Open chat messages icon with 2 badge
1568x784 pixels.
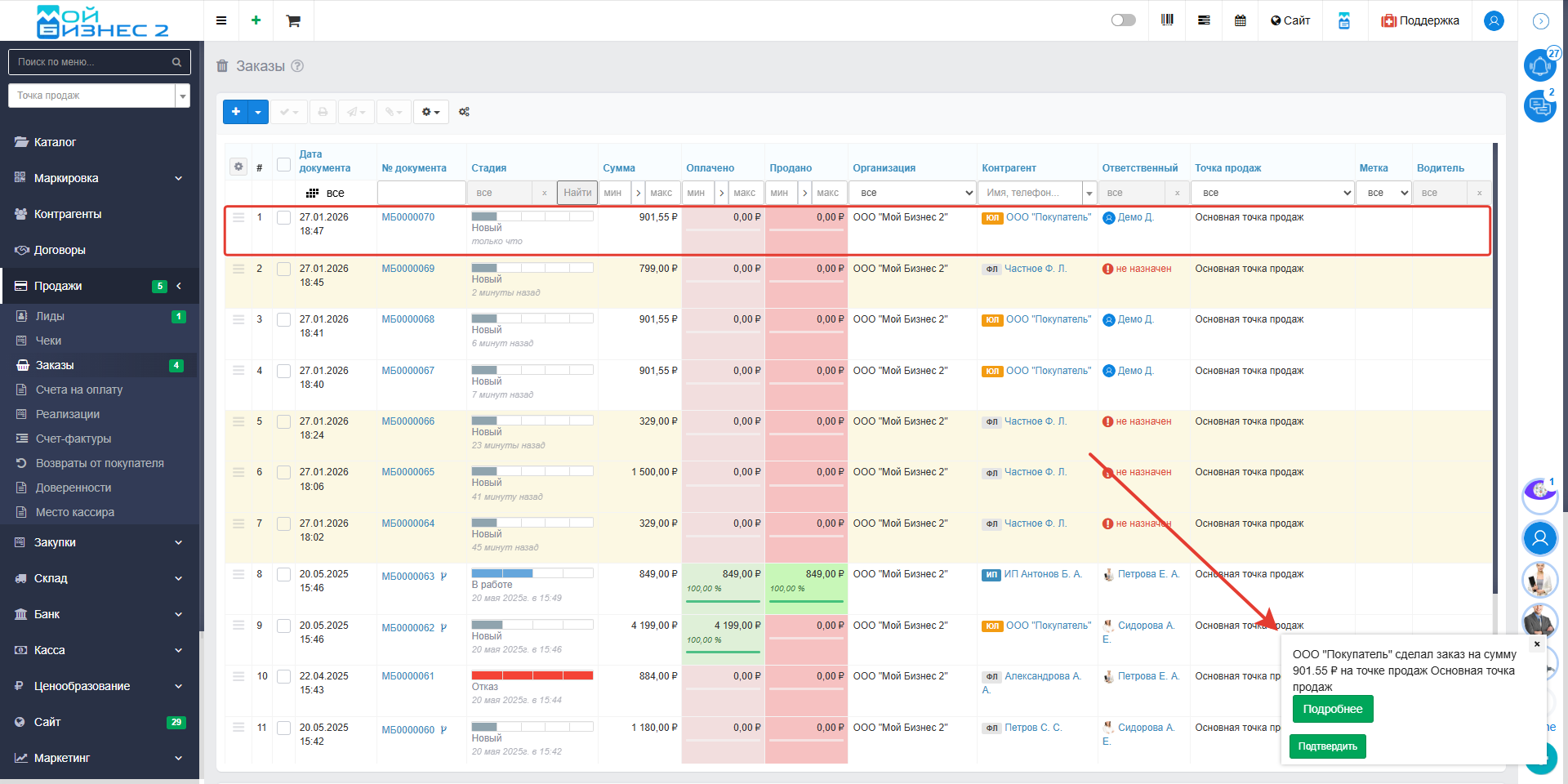pos(1539,106)
